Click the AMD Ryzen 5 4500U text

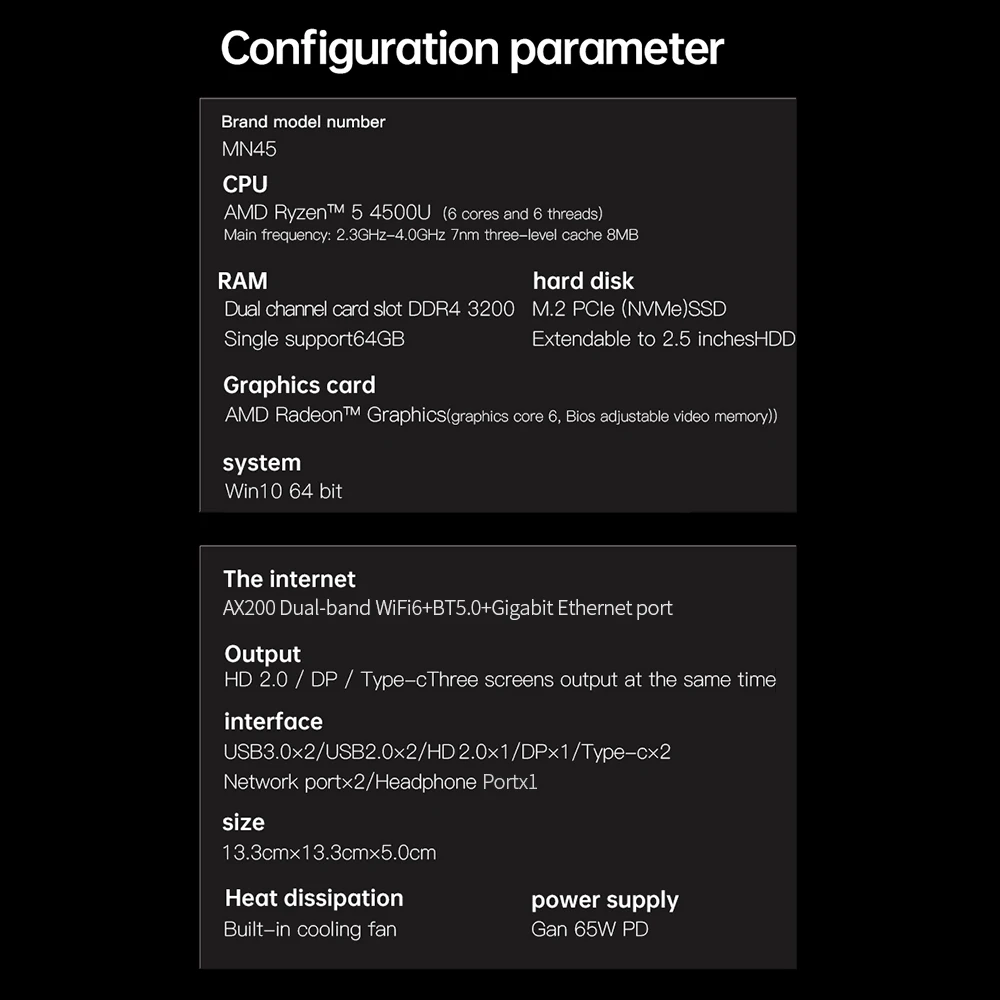(328, 213)
